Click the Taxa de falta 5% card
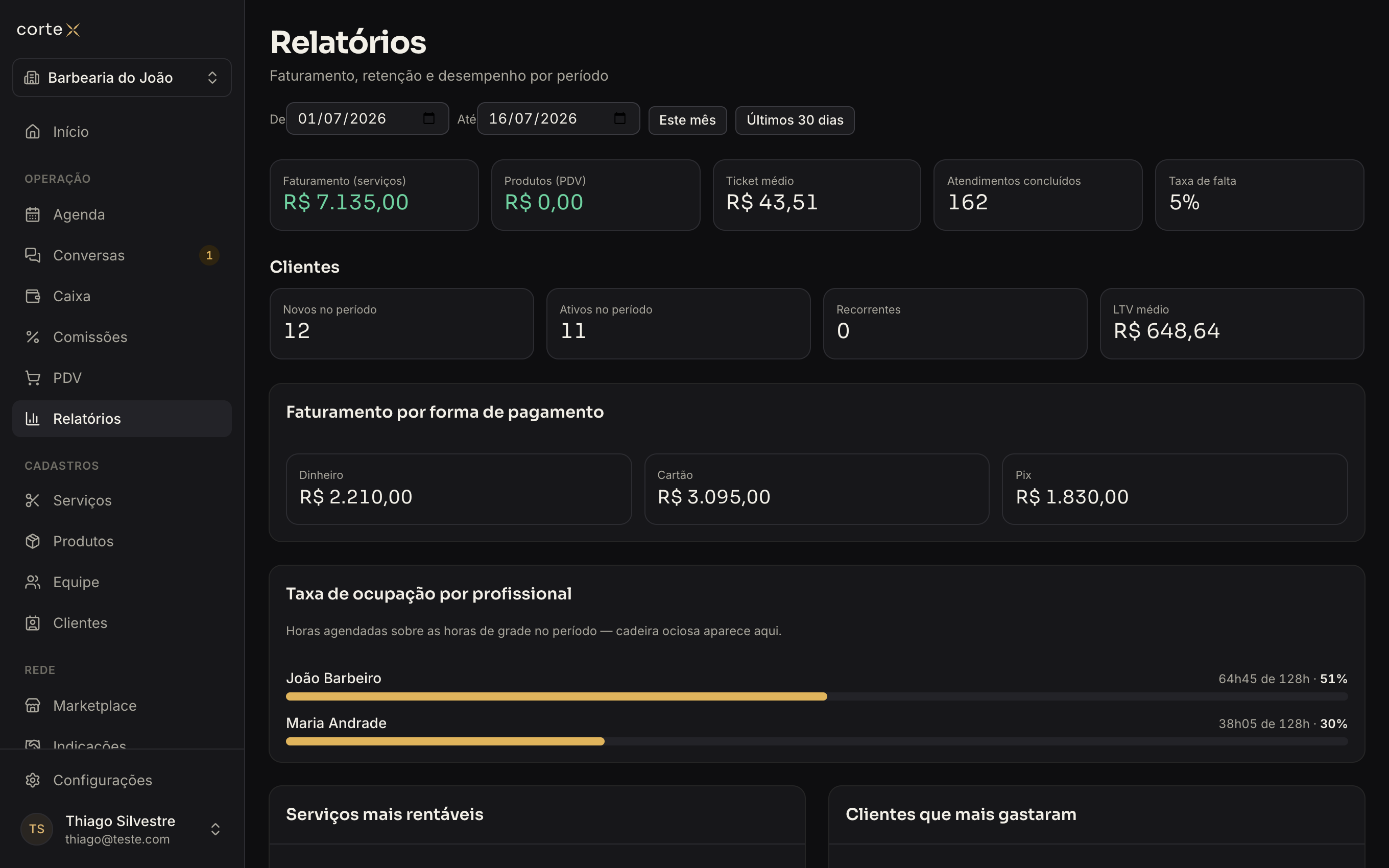Screen dimensions: 1389x868 1259,195
